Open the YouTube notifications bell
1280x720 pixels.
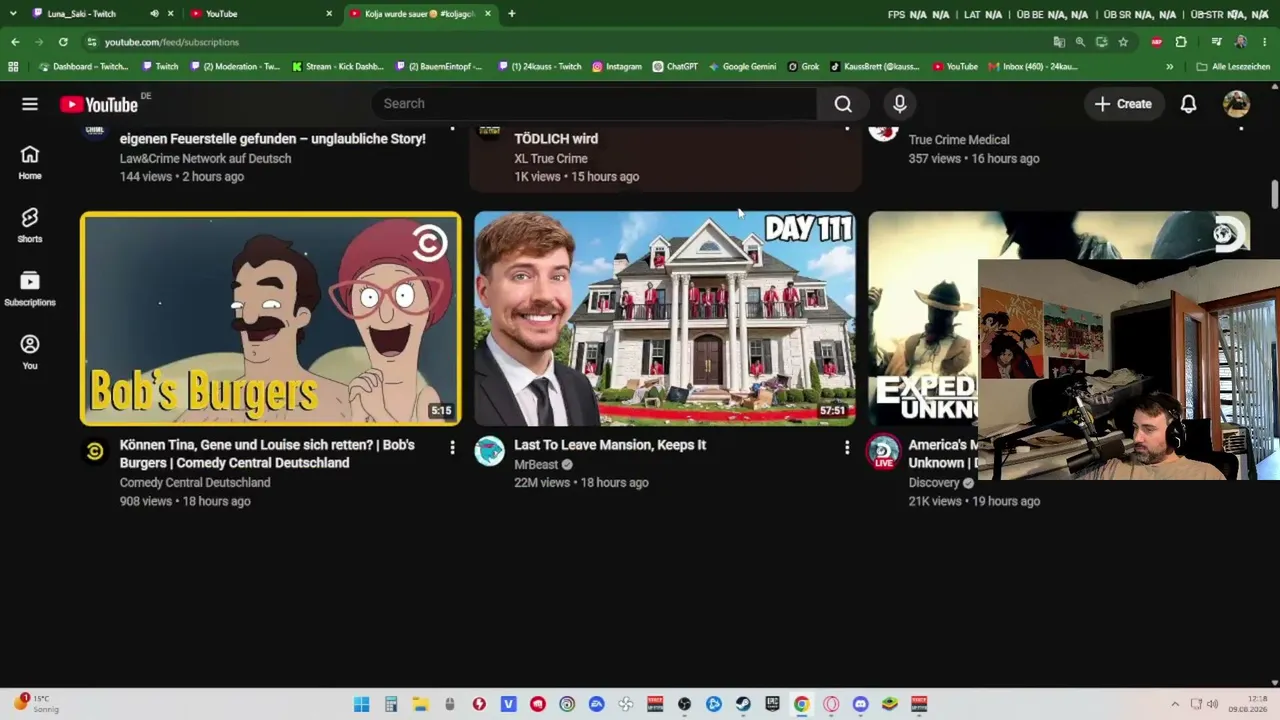click(1188, 104)
